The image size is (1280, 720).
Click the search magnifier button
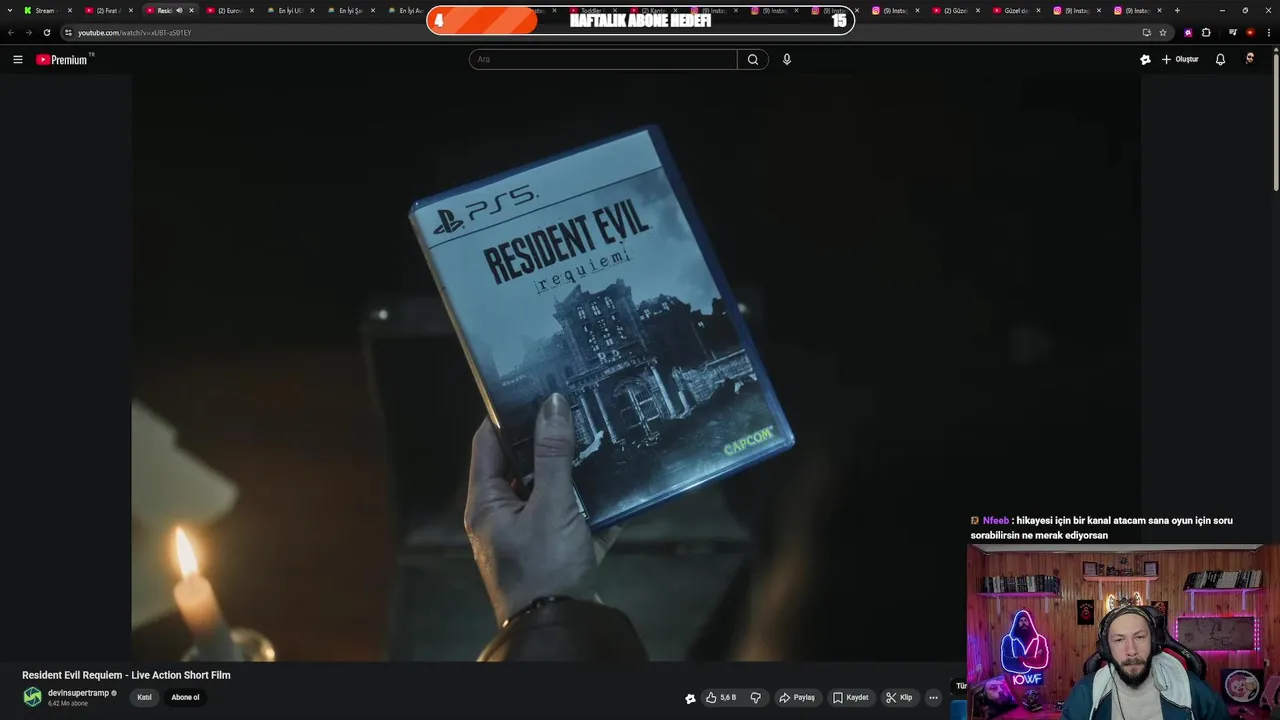point(753,59)
